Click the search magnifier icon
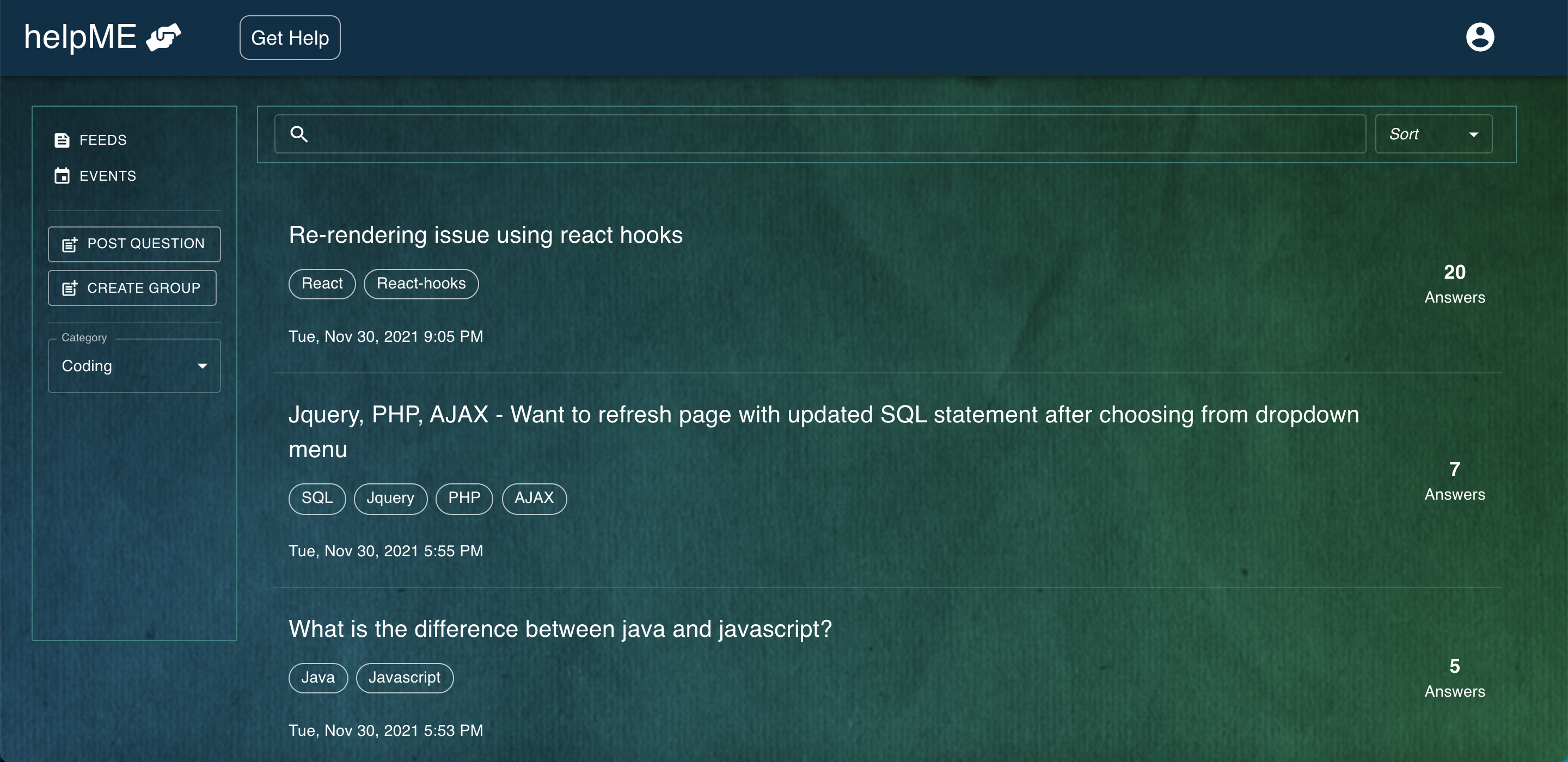The height and width of the screenshot is (762, 1568). click(298, 133)
